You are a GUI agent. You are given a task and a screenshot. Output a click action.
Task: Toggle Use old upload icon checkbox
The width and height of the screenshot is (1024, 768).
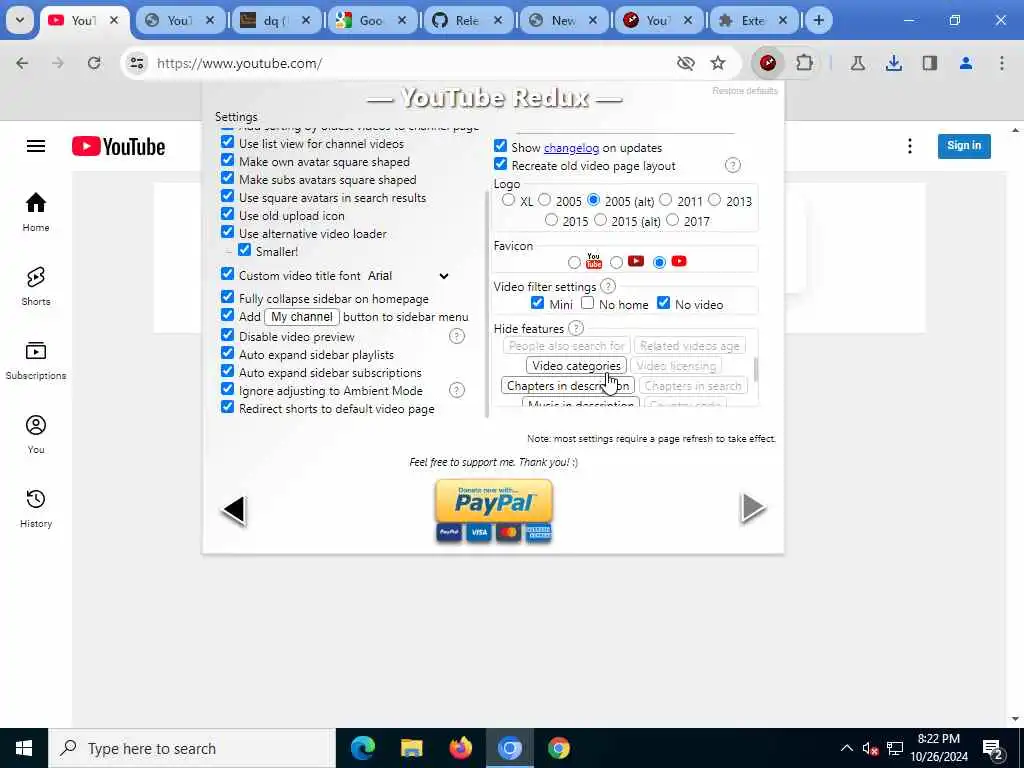(x=227, y=214)
